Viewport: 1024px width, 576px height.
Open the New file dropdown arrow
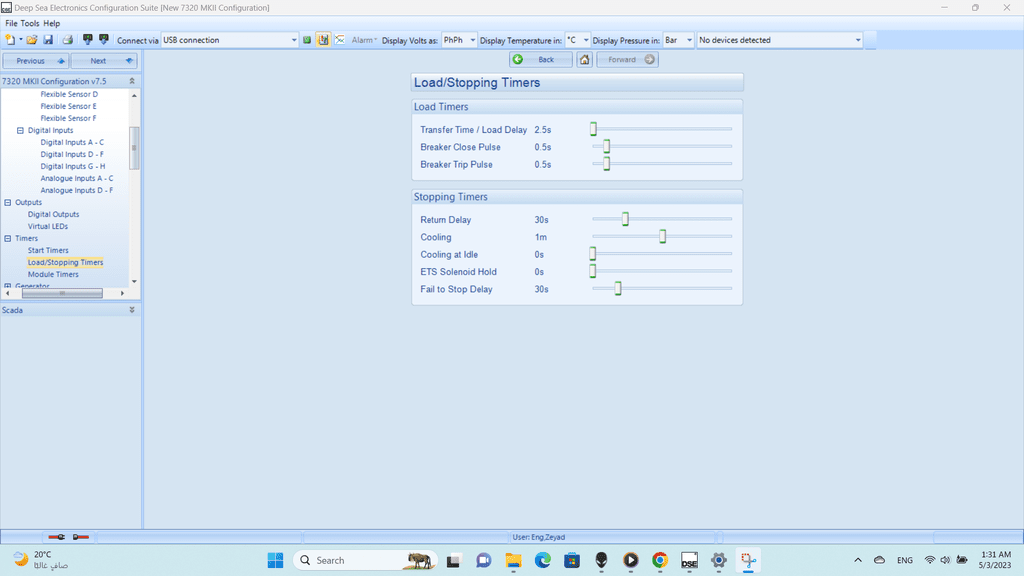(20, 40)
